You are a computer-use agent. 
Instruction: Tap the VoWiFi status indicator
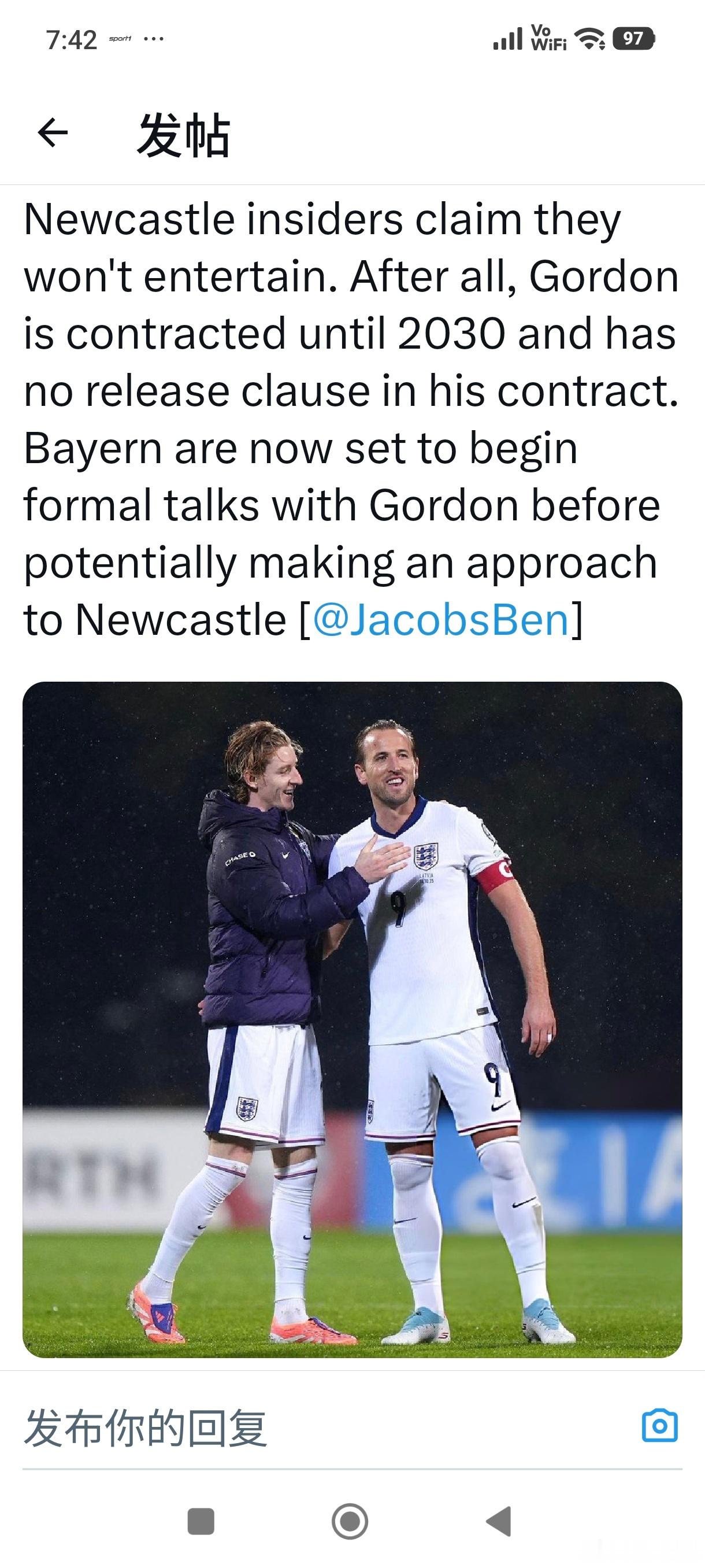pos(548,38)
